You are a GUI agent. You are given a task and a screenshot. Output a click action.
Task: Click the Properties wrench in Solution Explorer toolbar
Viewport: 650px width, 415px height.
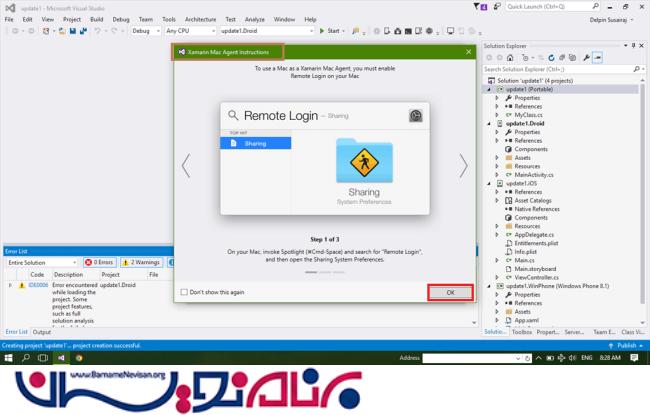coord(586,58)
